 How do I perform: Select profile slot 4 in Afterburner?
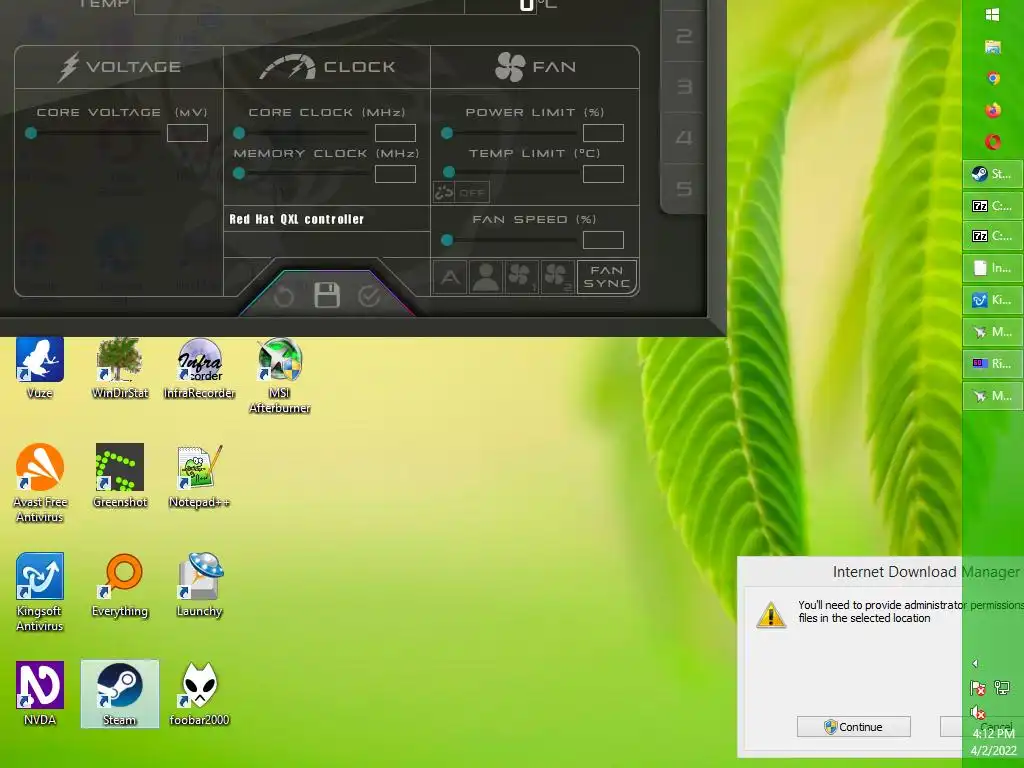[684, 138]
